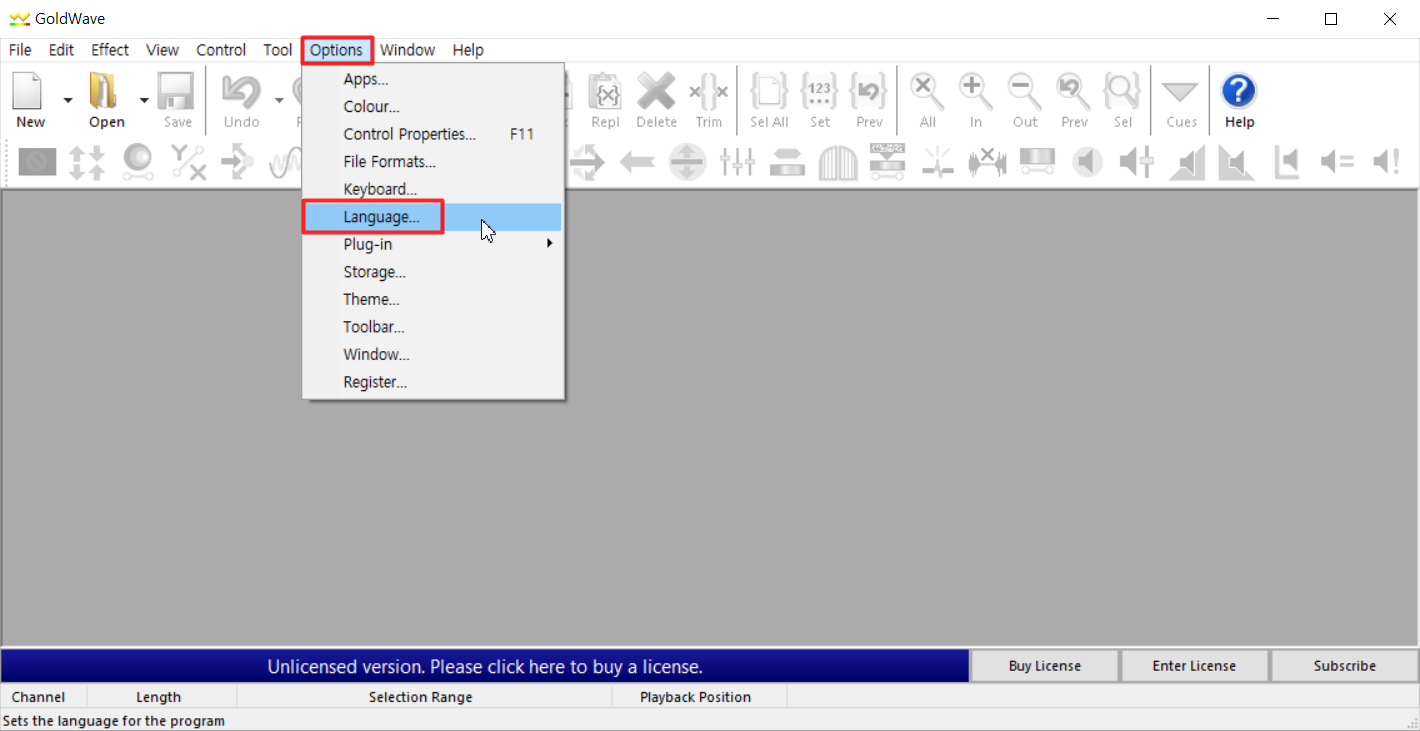Choose Keyboard... menu entry
The width and height of the screenshot is (1420, 731).
(x=433, y=189)
